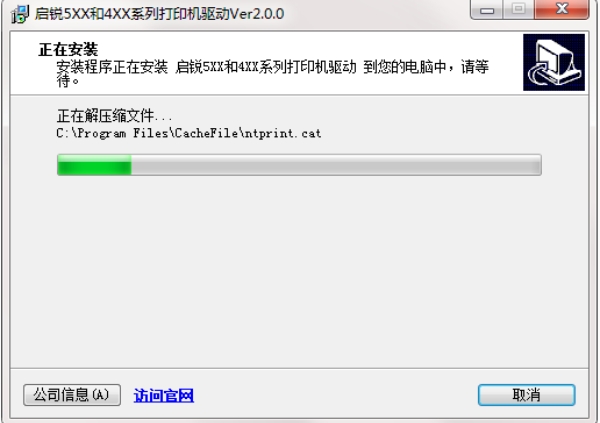Screen dimensions: 600x423
Task: Click the greyed-out maximize button
Action: (518, 10)
